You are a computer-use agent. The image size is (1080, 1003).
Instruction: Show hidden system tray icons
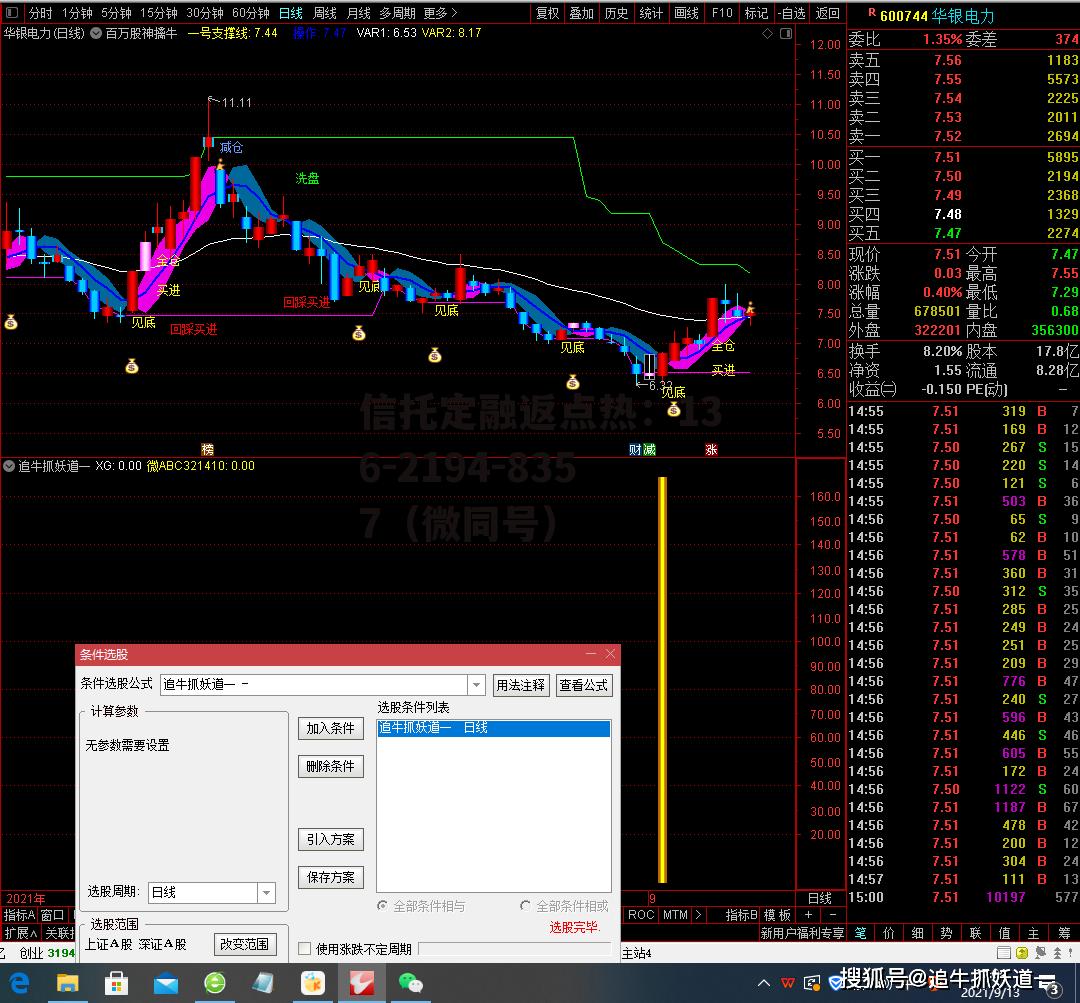(x=764, y=983)
